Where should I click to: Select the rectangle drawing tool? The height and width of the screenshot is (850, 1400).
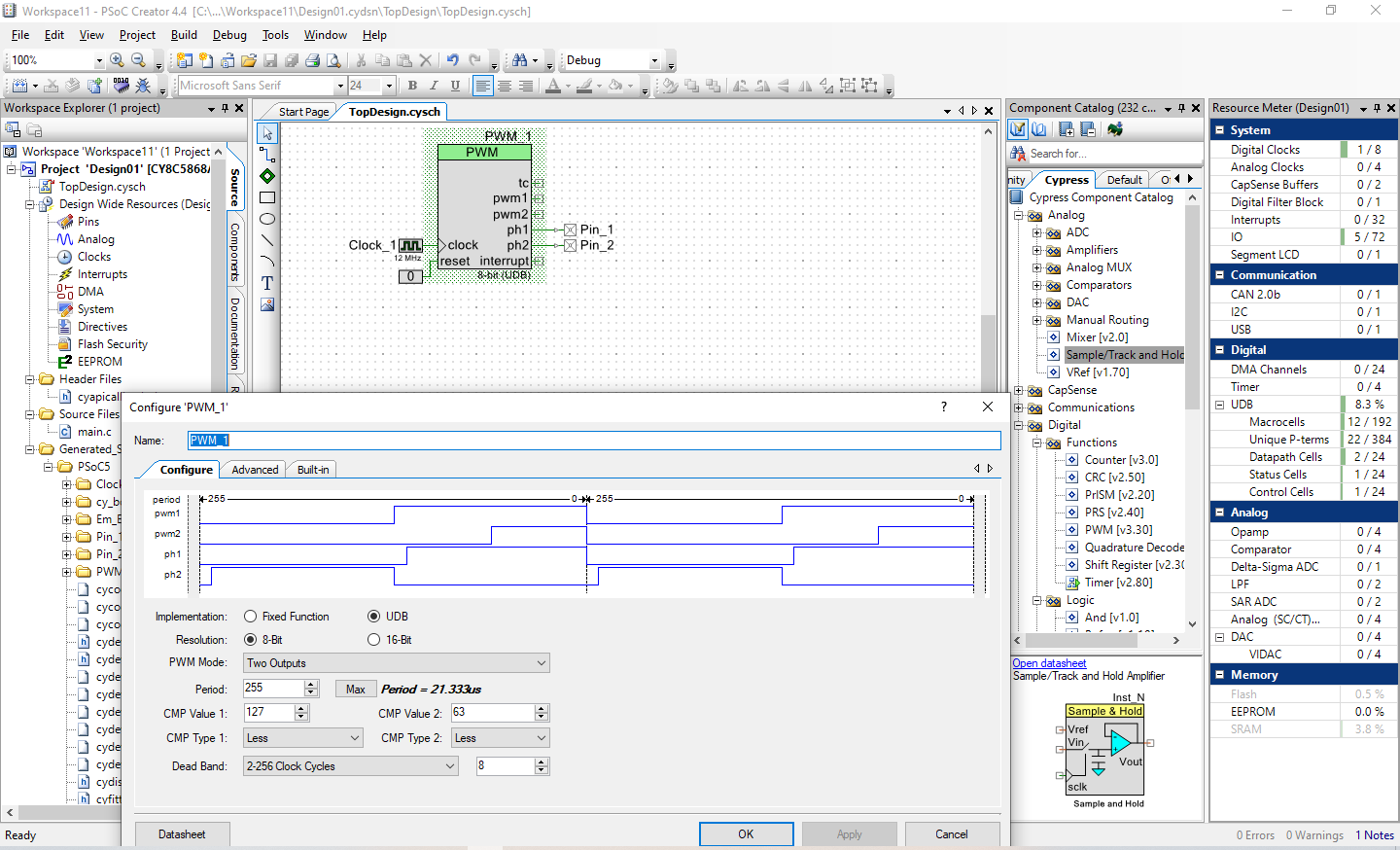[x=267, y=197]
